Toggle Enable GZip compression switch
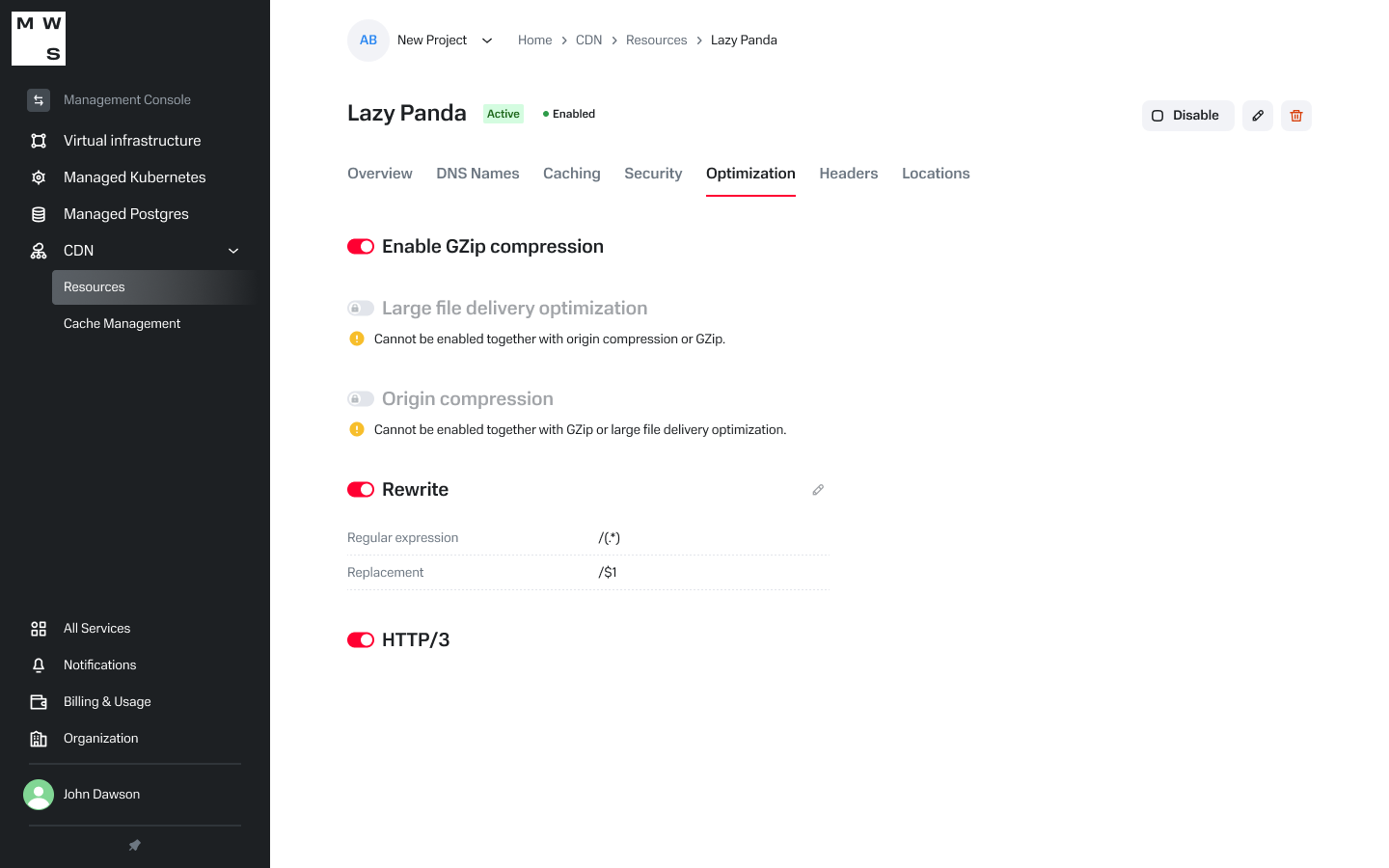The height and width of the screenshot is (868, 1389). pos(361,247)
